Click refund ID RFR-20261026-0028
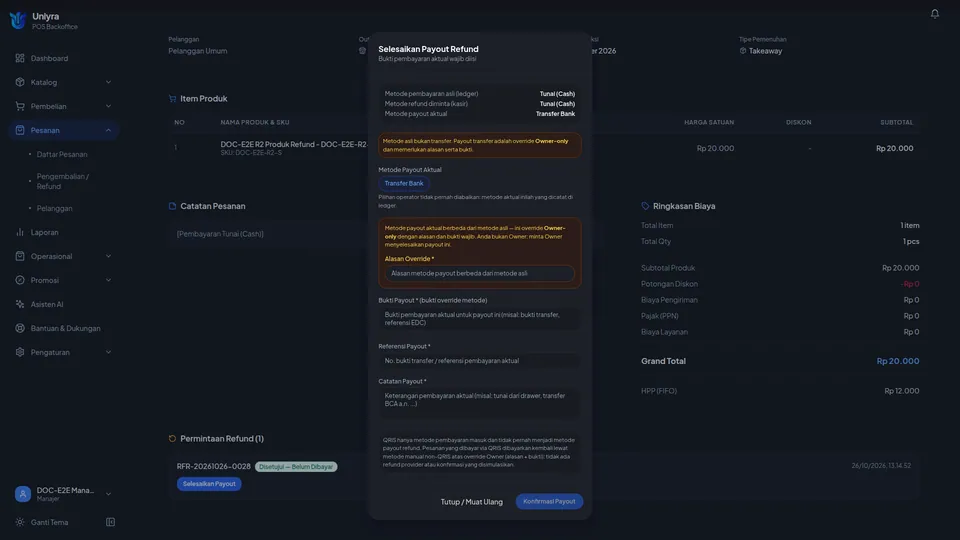The image size is (960, 540). click(214, 467)
